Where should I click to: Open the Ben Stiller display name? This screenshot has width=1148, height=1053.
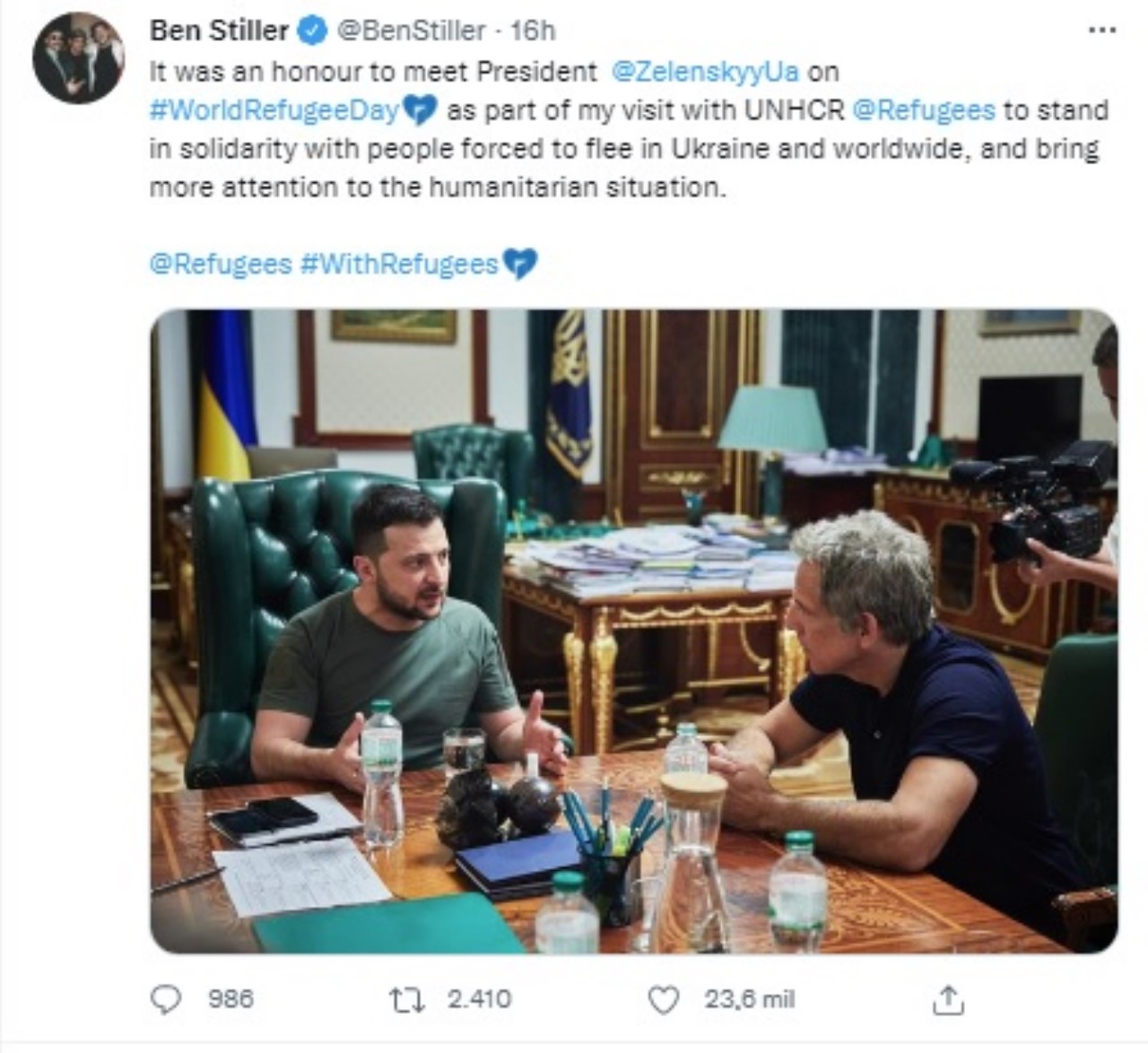219,31
